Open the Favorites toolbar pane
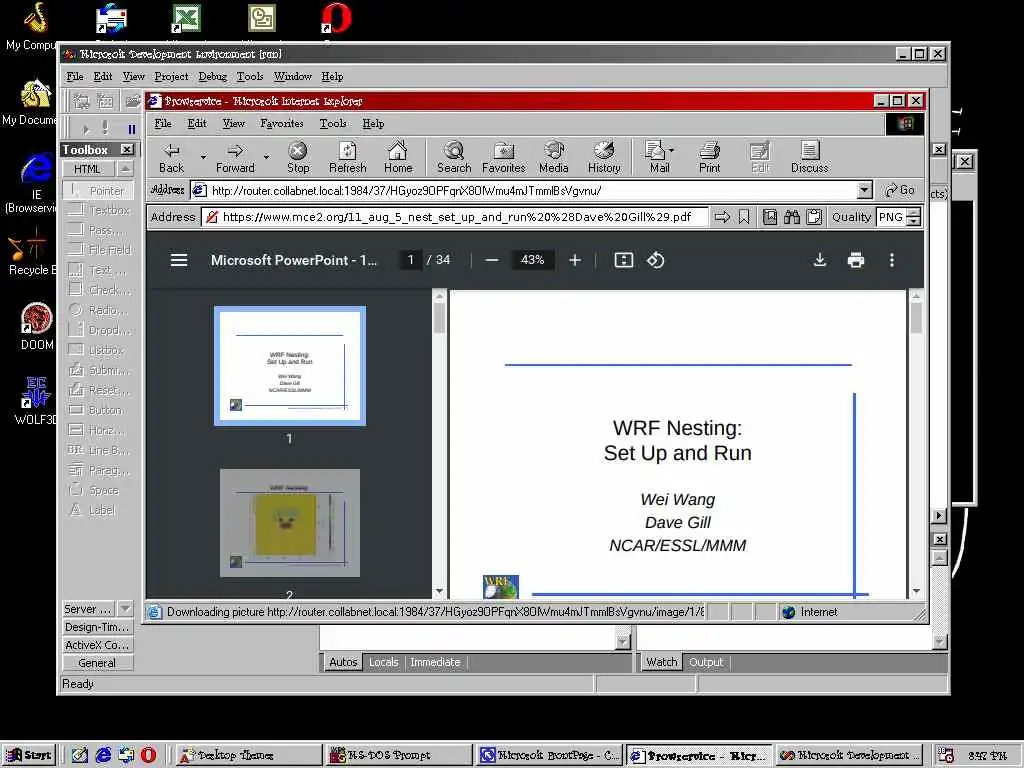Screen dimensions: 1024x768 [x=504, y=158]
